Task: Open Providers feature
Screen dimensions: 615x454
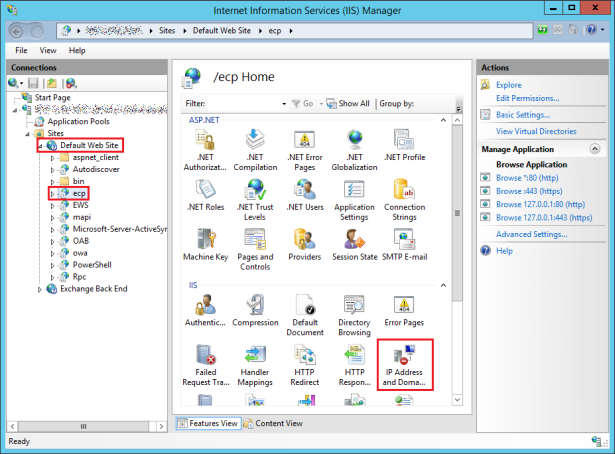Action: 305,245
